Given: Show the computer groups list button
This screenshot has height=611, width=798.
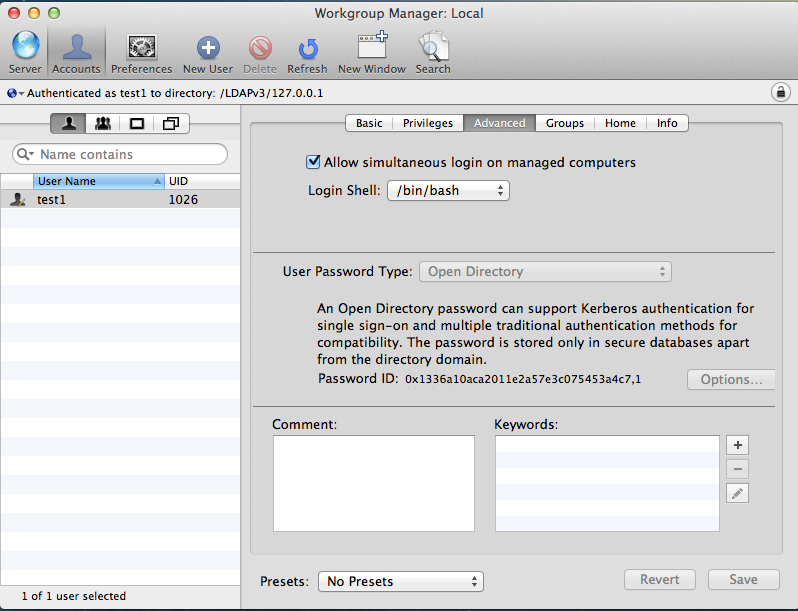Looking at the screenshot, I should (171, 123).
